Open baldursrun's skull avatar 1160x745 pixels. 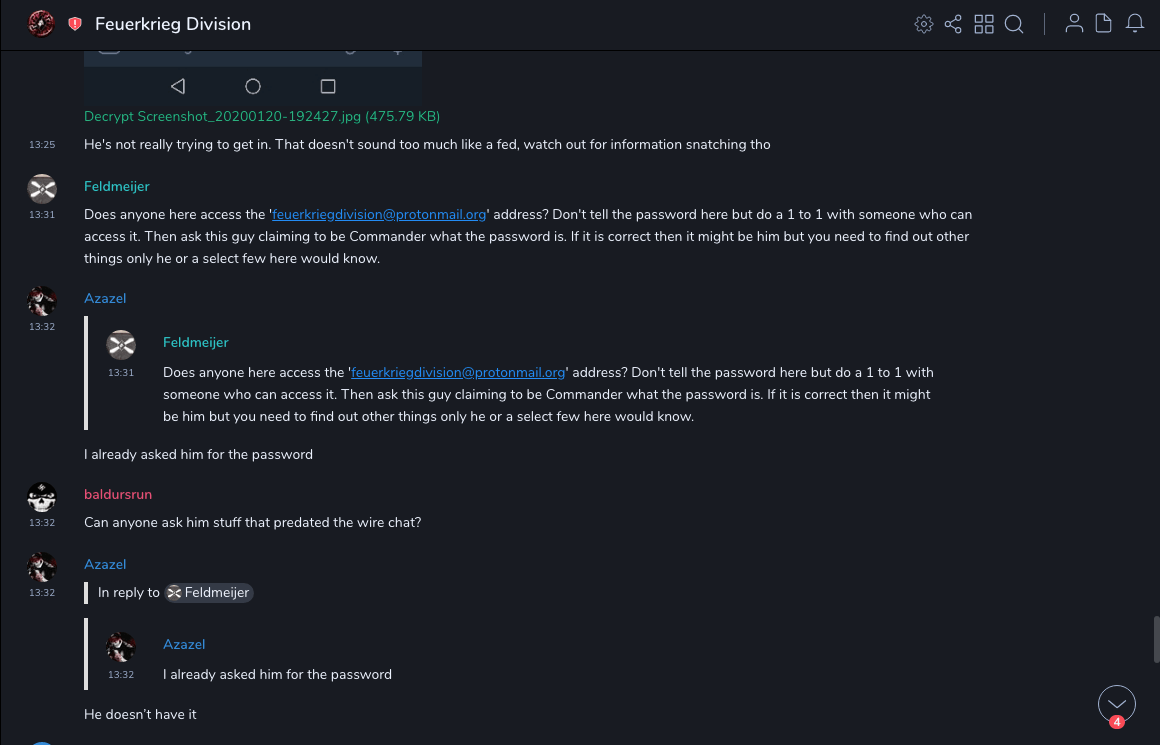click(42, 497)
